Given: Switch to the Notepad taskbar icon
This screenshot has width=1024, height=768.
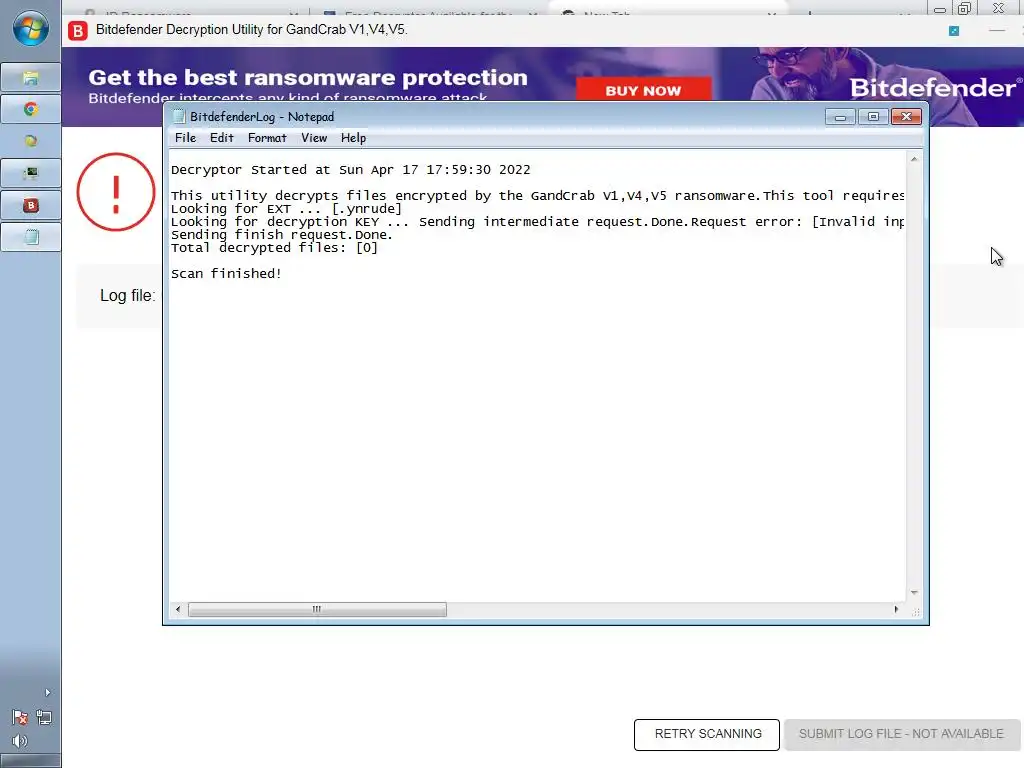Looking at the screenshot, I should point(31,237).
